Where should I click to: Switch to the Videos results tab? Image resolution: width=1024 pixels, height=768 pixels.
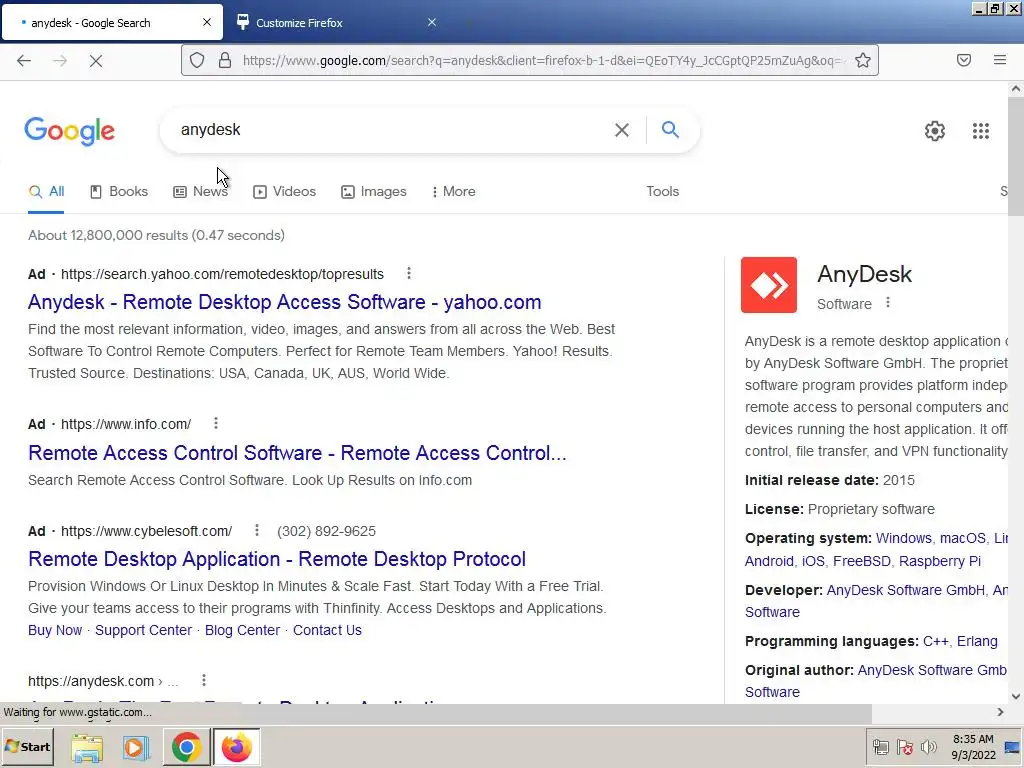pos(284,191)
